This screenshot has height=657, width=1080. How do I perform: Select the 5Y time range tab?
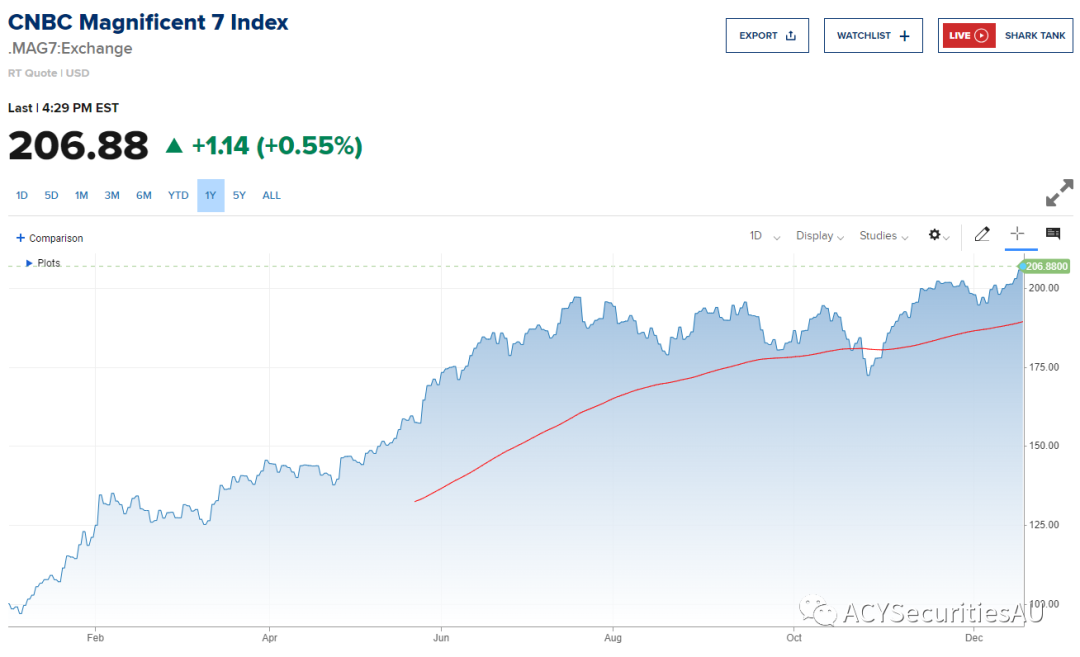click(x=239, y=195)
